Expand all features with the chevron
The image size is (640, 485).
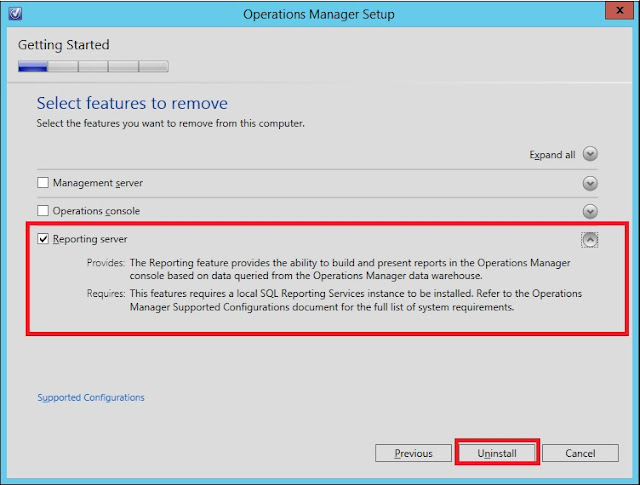point(590,154)
